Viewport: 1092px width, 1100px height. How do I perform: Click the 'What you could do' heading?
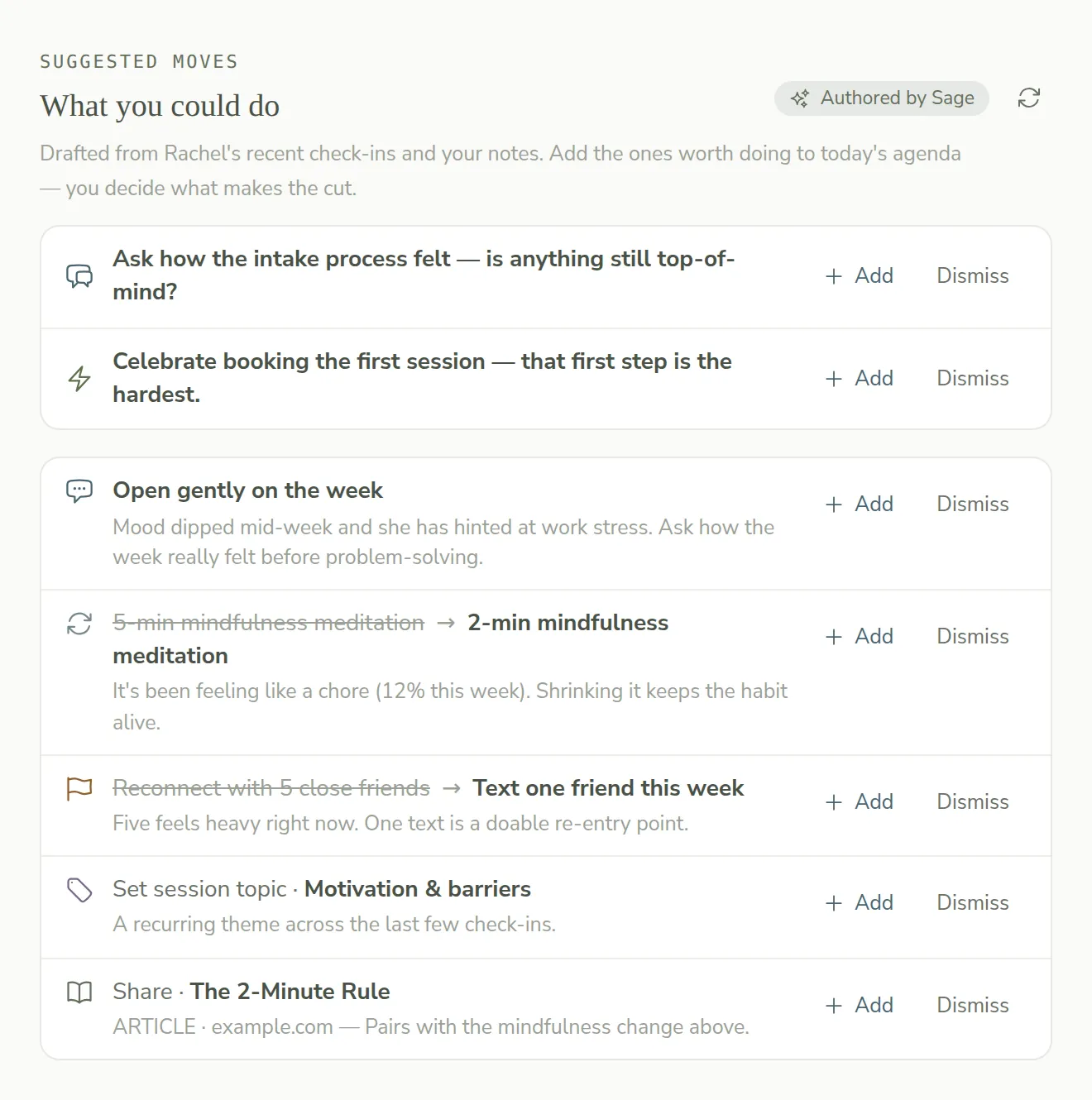pyautogui.click(x=160, y=106)
